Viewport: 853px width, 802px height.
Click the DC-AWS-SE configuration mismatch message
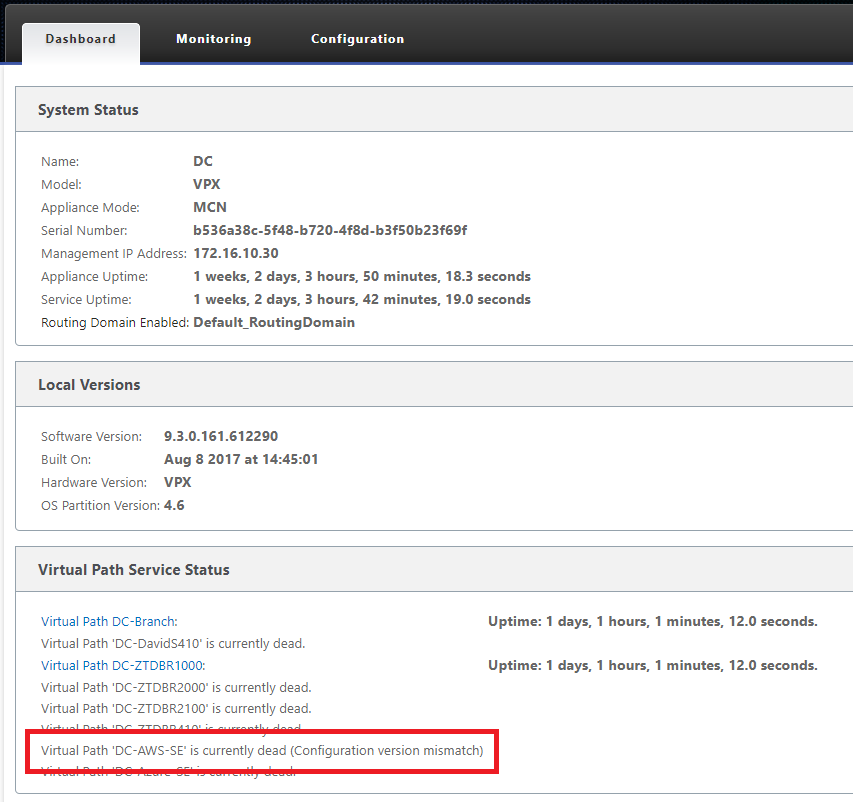[262, 751]
